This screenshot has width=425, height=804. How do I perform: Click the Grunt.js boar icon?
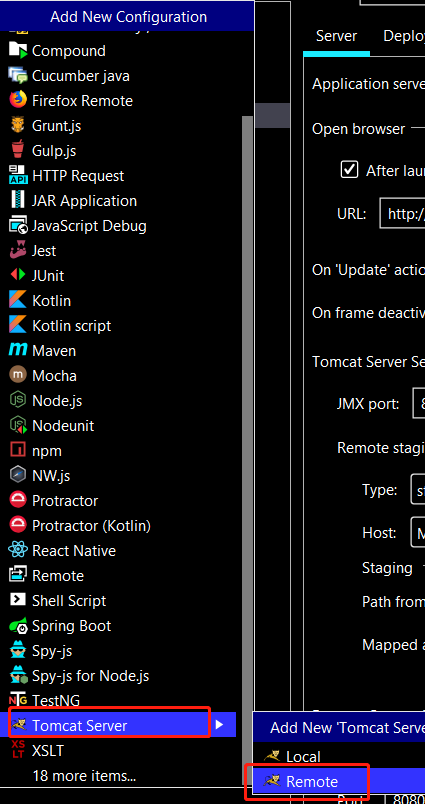pos(18,126)
